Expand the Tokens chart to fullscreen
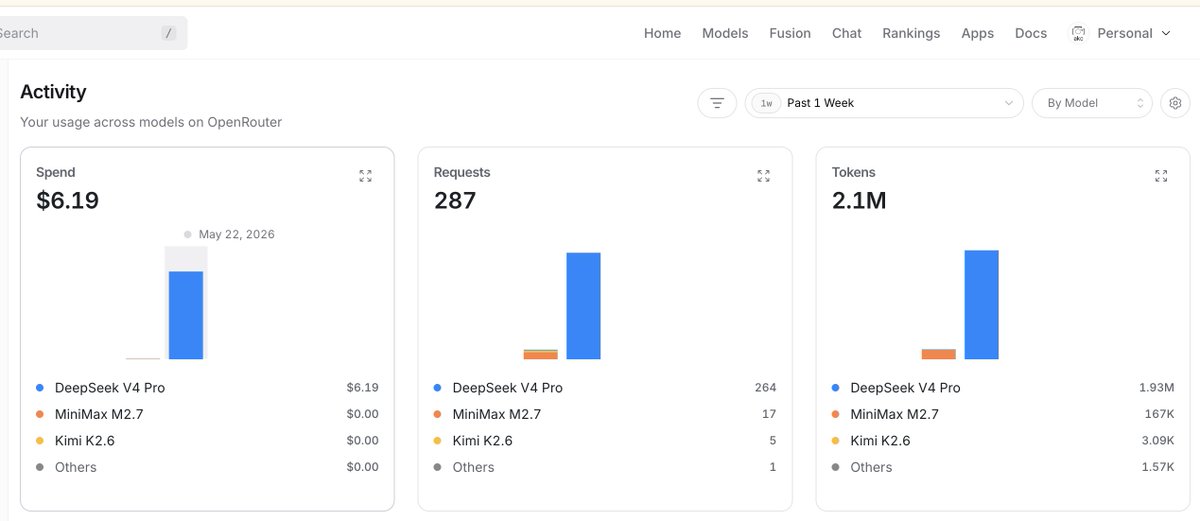 pos(1161,176)
